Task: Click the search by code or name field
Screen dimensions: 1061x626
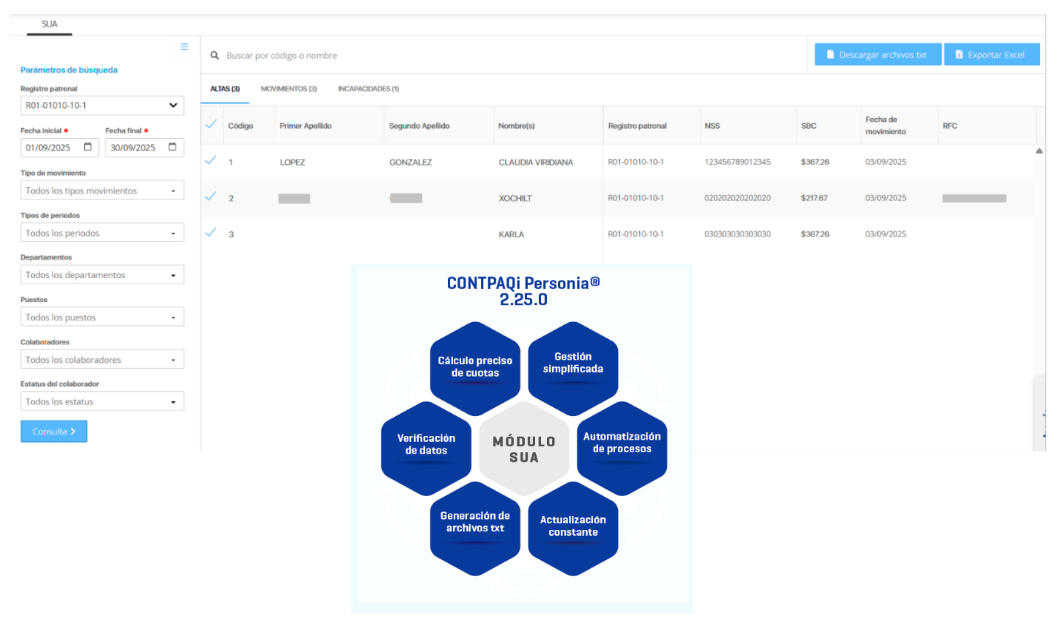Action: [x=500, y=55]
